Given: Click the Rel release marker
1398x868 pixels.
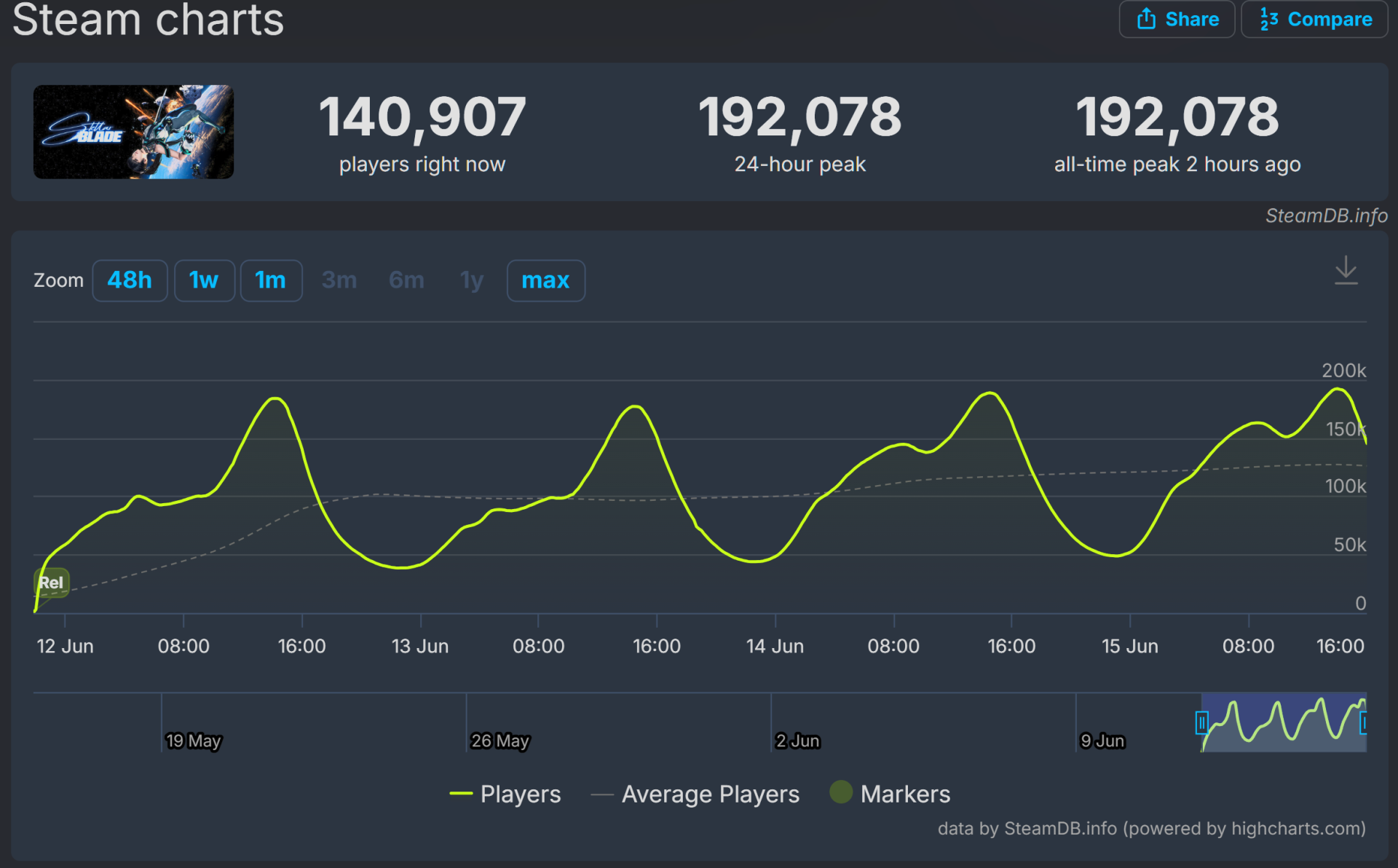Looking at the screenshot, I should click(x=51, y=583).
